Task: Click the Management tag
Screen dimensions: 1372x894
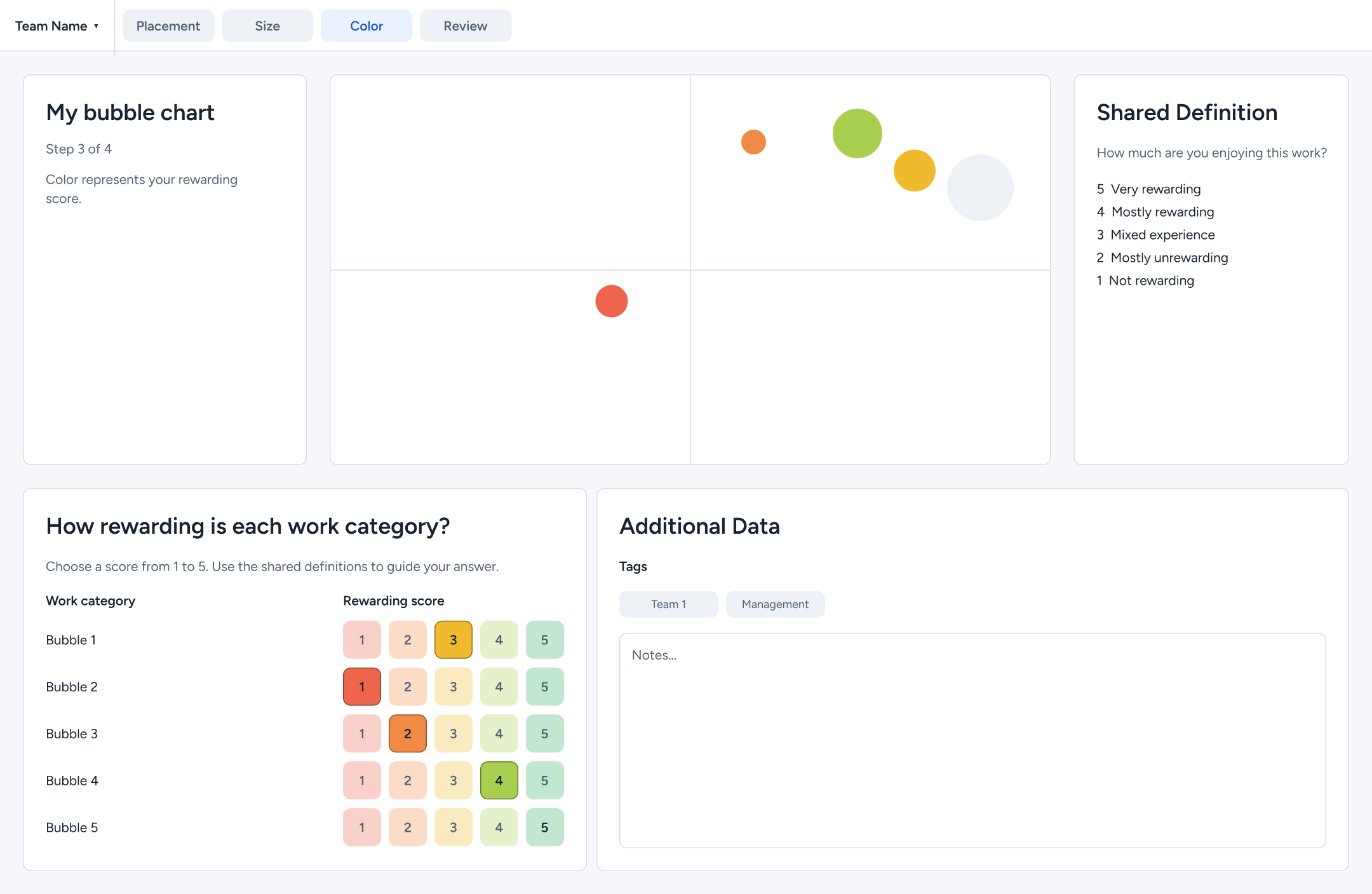Action: [776, 604]
